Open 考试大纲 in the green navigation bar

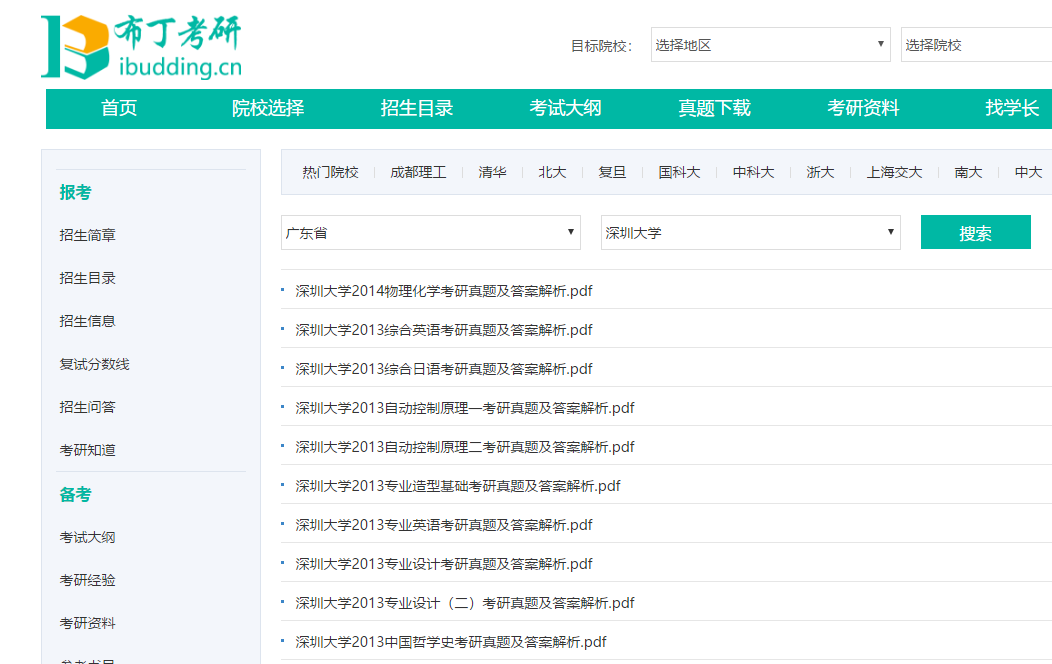pos(566,108)
